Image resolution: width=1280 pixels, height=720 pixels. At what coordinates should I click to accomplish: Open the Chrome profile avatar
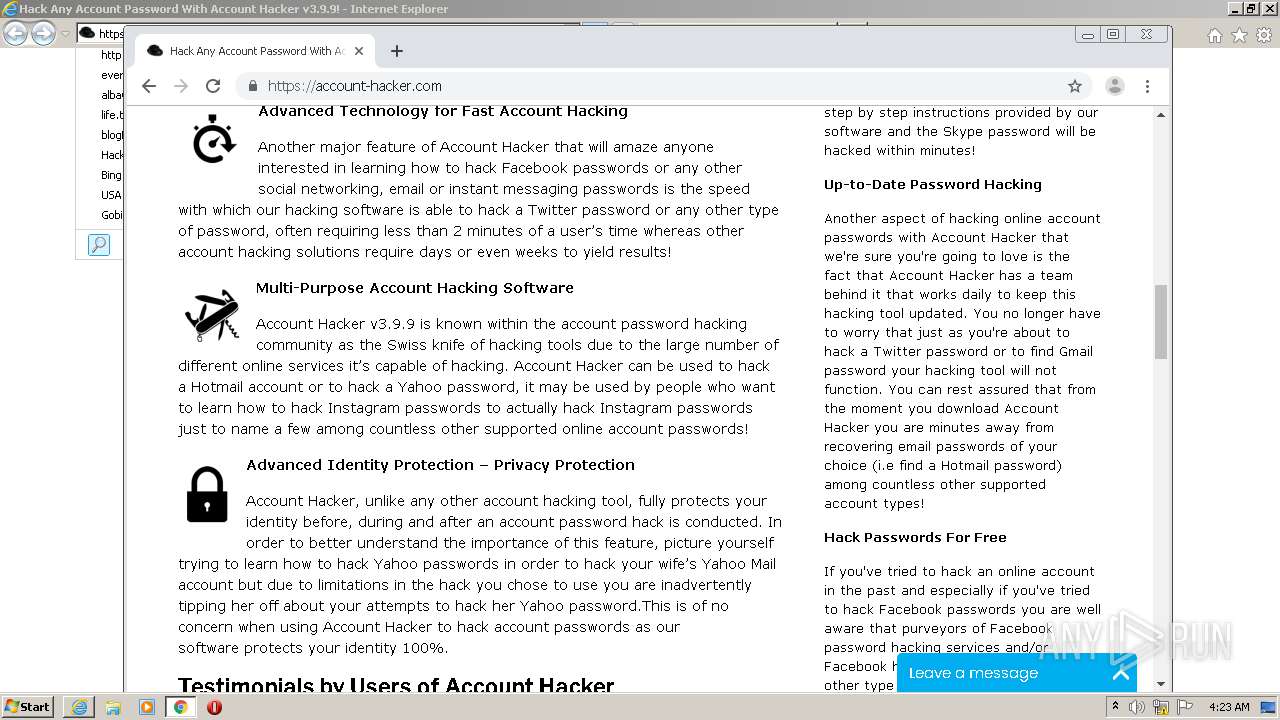click(1115, 86)
